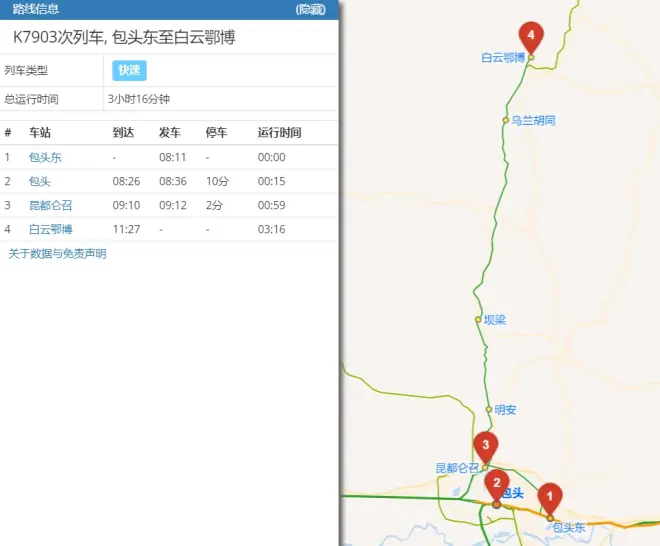Click the 坝梁 station circle on map

[478, 320]
